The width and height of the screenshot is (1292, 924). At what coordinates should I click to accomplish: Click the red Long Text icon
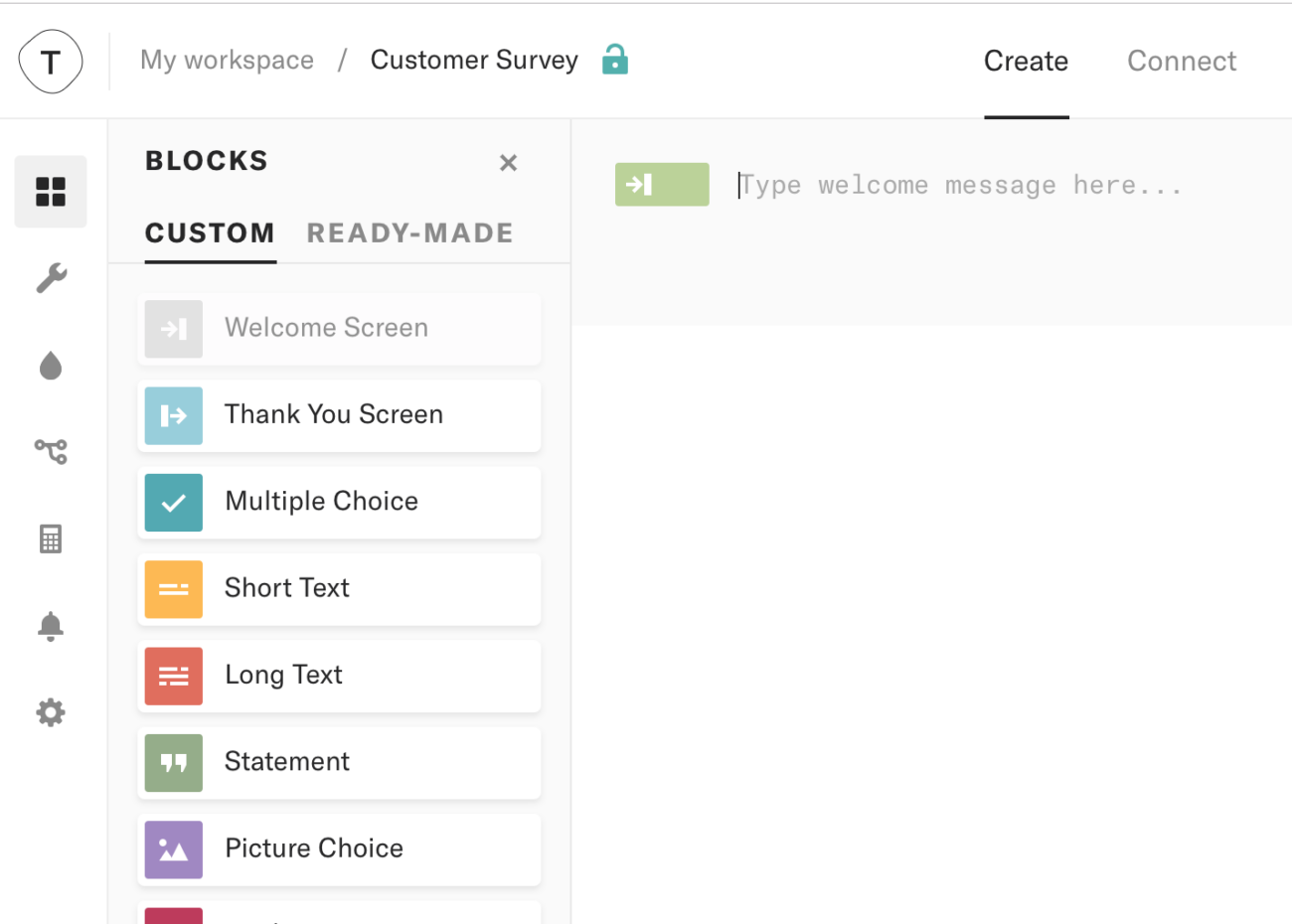tap(174, 677)
